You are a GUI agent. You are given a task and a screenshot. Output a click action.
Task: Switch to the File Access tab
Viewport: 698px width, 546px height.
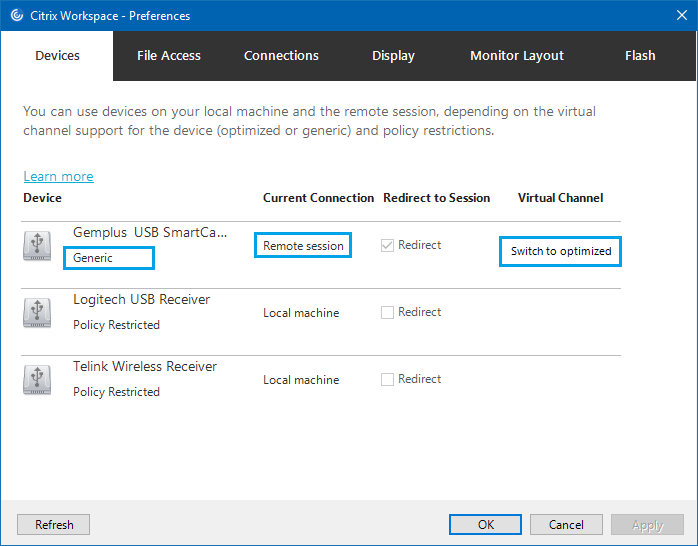169,56
